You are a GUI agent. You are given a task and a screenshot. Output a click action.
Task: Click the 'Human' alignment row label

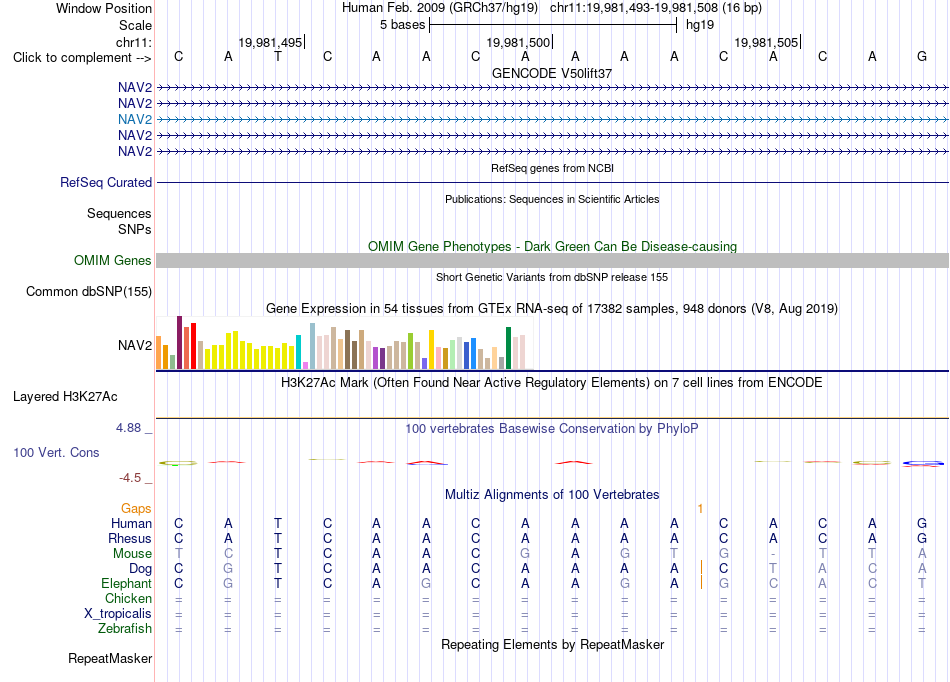[x=131, y=523]
